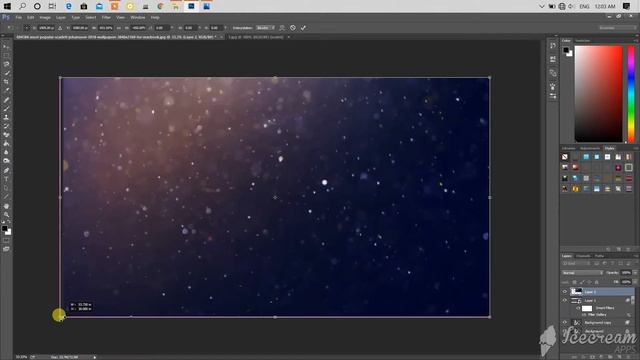Open the Opacity slider dropdown arrow
This screenshot has width=640, height=360.
coord(635,273)
